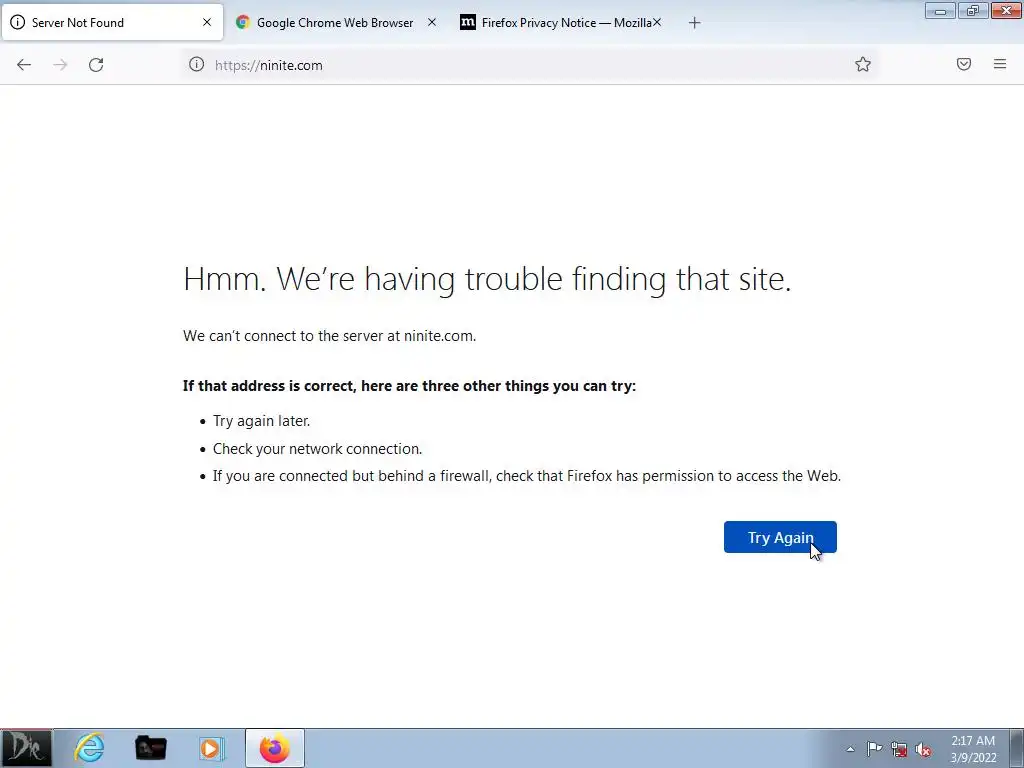1024x768 pixels.
Task: Click the Try Again button
Action: point(780,537)
